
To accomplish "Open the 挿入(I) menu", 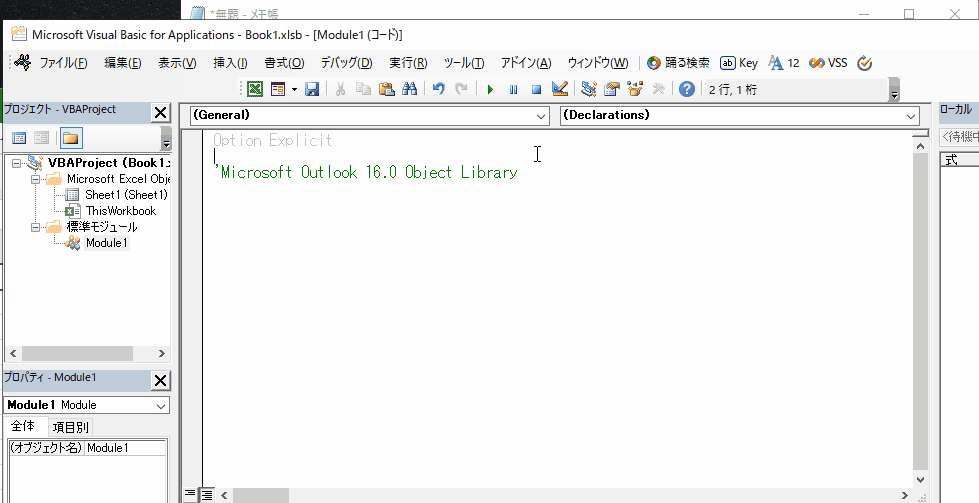I will pos(230,62).
